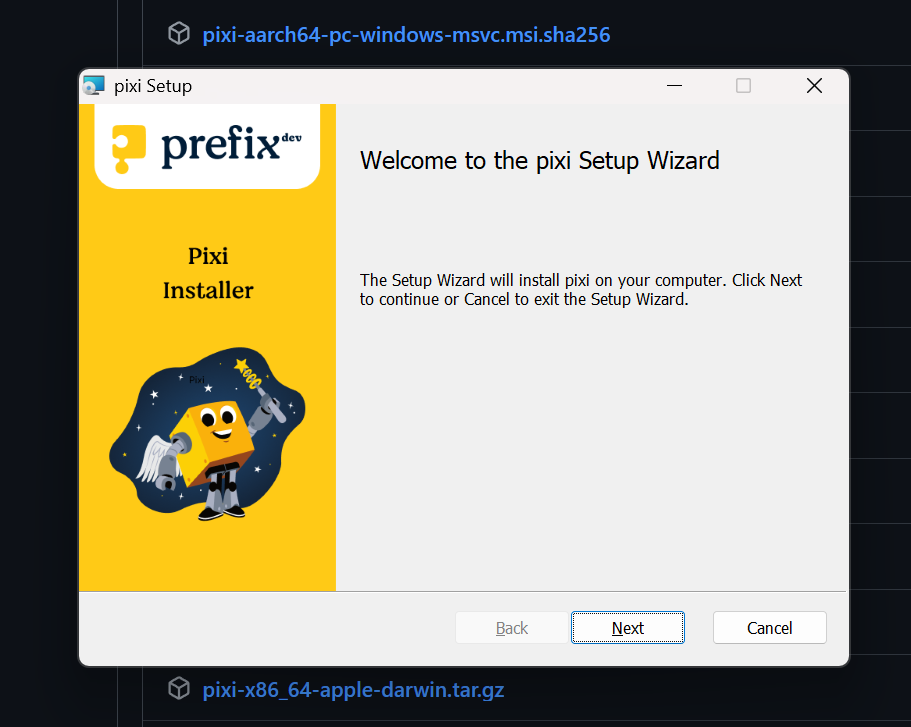The width and height of the screenshot is (911, 727).
Task: Click the "Welcome to the pixi Setup Wizard" heading
Action: click(x=539, y=160)
